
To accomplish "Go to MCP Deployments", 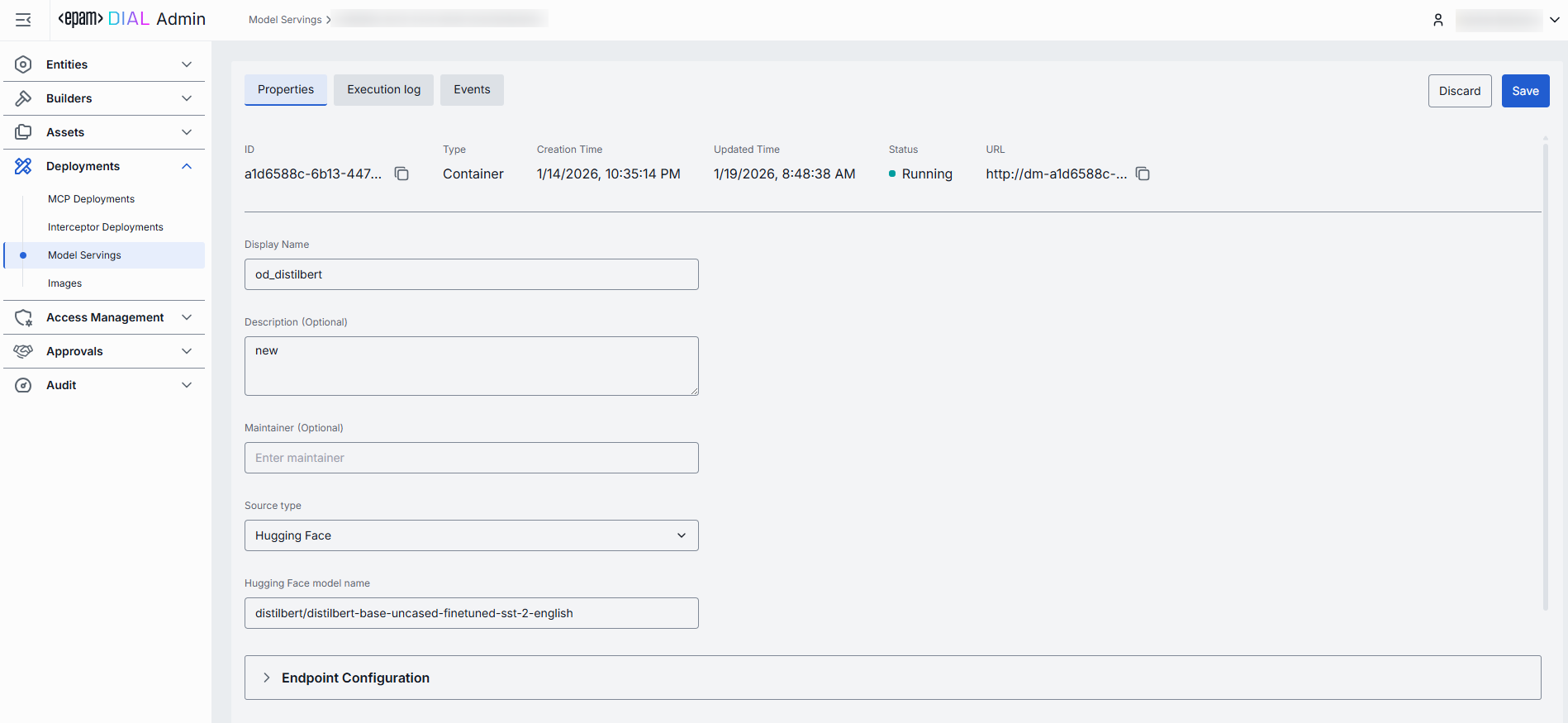I will (x=91, y=199).
